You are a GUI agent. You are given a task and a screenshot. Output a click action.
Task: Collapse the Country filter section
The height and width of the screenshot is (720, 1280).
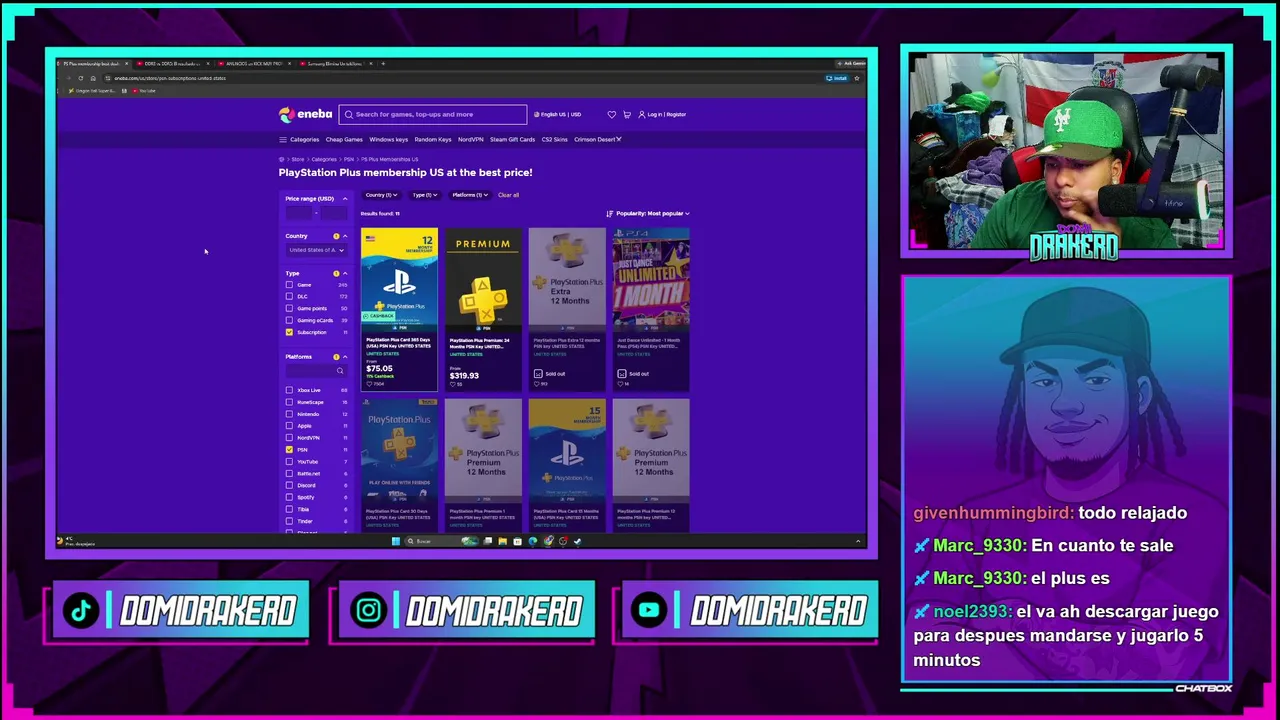click(345, 236)
